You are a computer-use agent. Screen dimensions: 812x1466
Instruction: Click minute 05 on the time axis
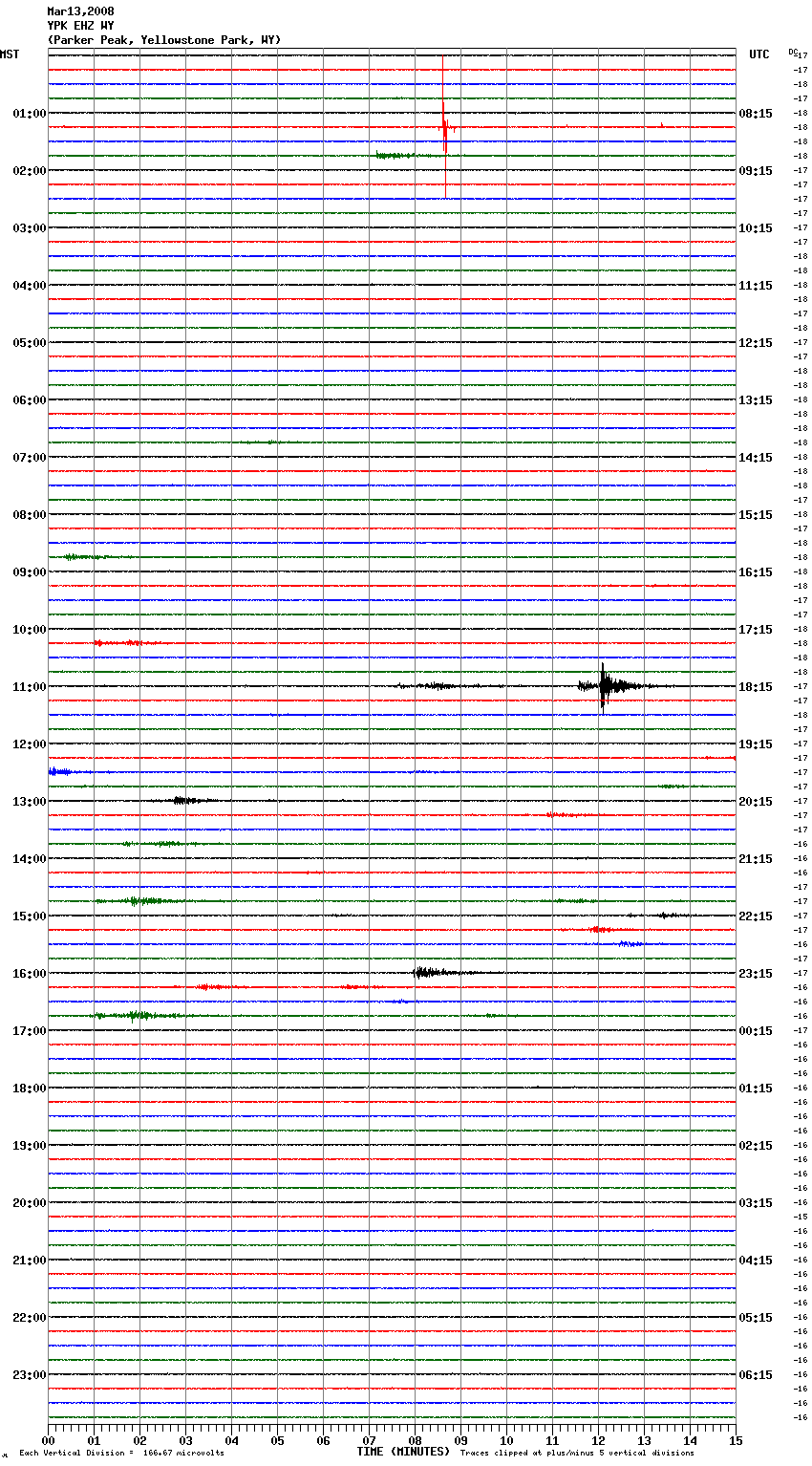277,1440
